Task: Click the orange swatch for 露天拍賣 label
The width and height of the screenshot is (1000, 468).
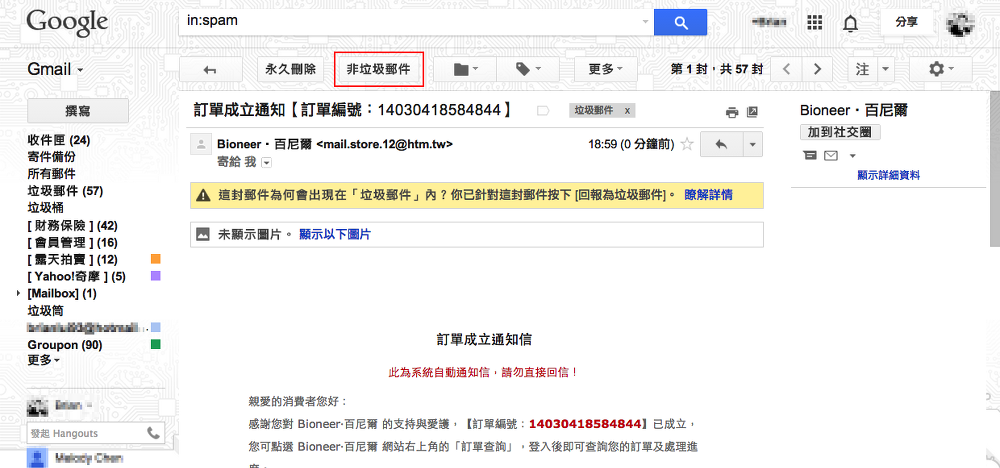Action: click(155, 259)
